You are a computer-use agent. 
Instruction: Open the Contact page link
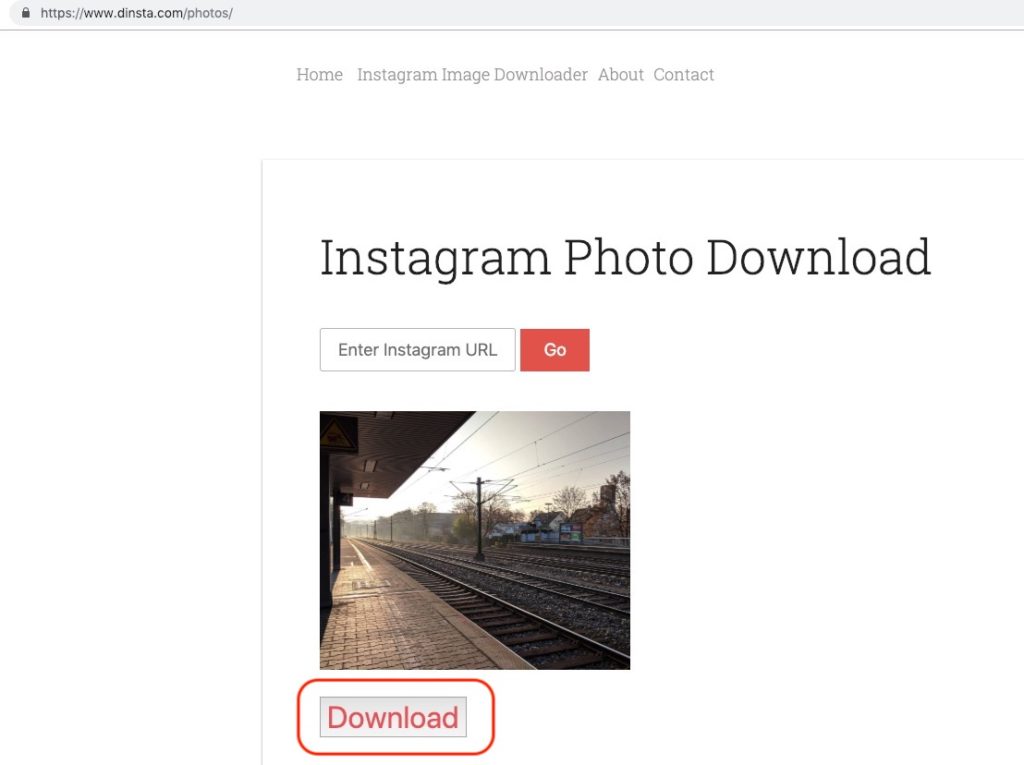pos(684,74)
